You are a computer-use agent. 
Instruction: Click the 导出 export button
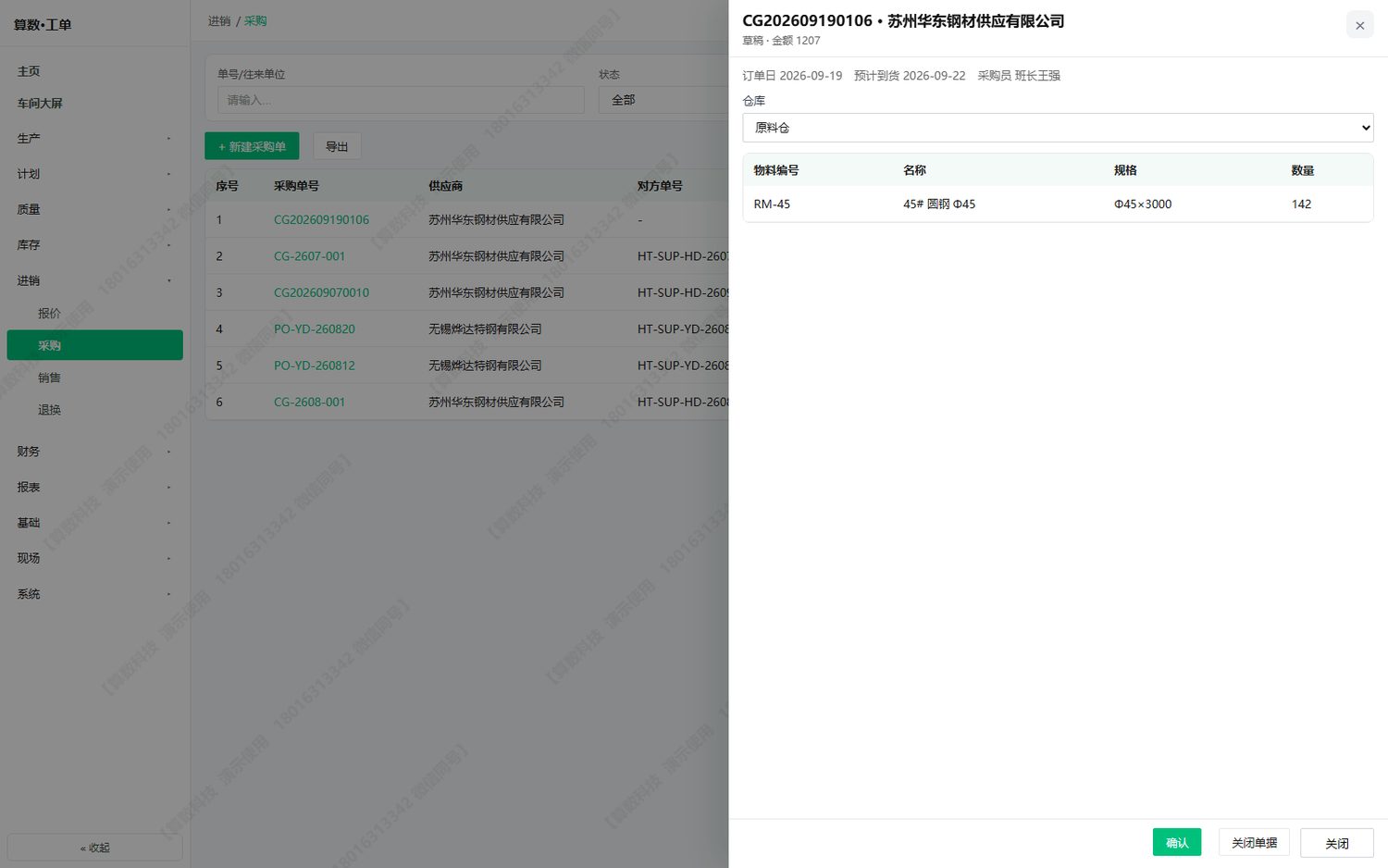pos(337,146)
